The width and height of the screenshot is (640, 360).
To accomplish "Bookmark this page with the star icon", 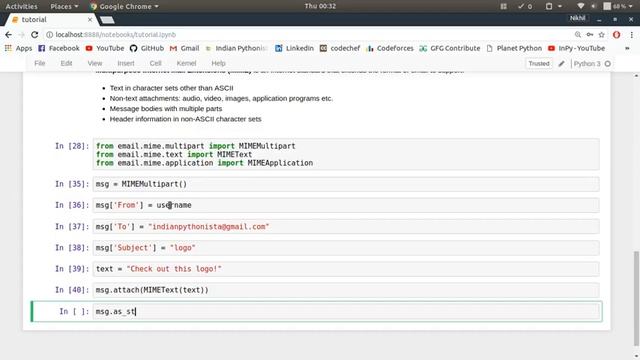I will (602, 35).
